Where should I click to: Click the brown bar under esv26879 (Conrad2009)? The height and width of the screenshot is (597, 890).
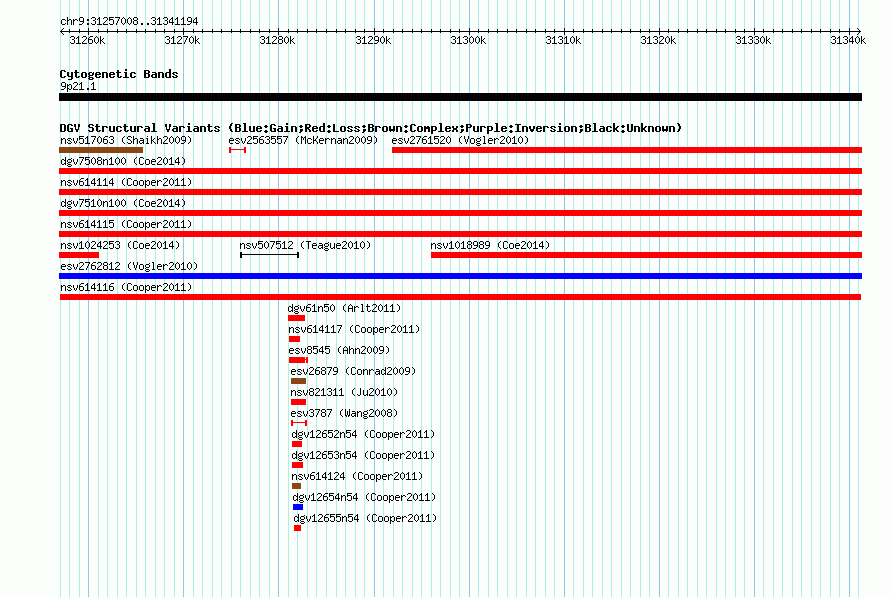[x=298, y=381]
